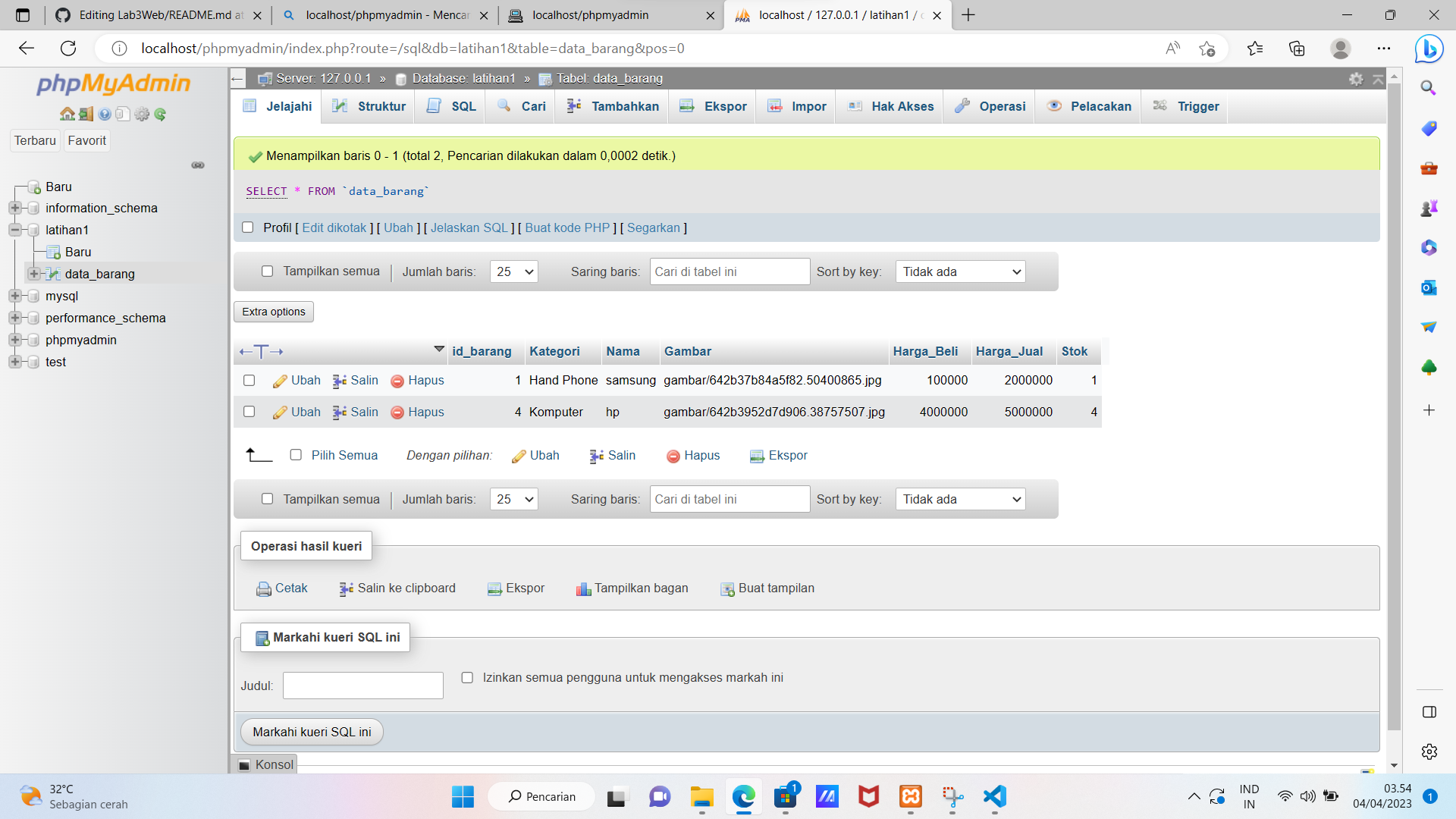Check the Hand Phone row checkbox

click(x=249, y=381)
